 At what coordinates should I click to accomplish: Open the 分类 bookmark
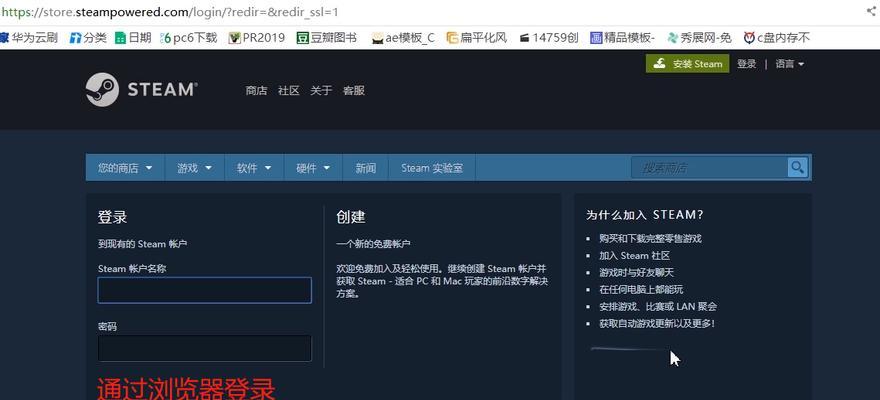click(x=88, y=38)
